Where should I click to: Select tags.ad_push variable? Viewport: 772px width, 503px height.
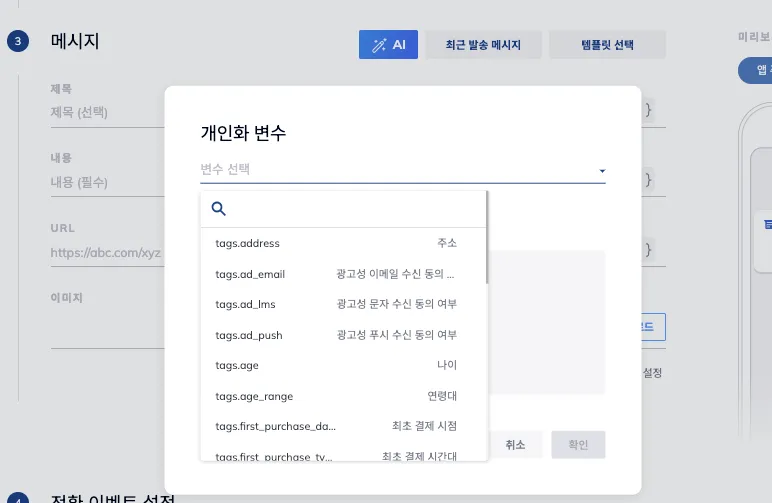click(344, 335)
